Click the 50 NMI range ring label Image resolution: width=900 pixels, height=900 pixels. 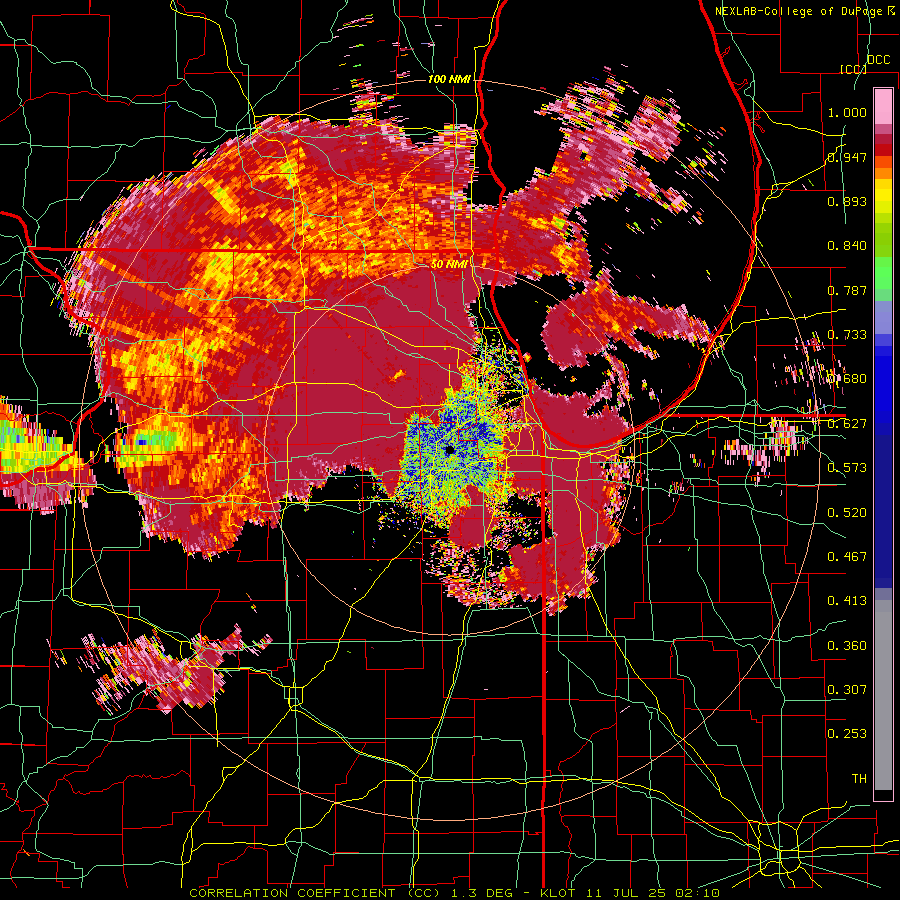point(449,265)
